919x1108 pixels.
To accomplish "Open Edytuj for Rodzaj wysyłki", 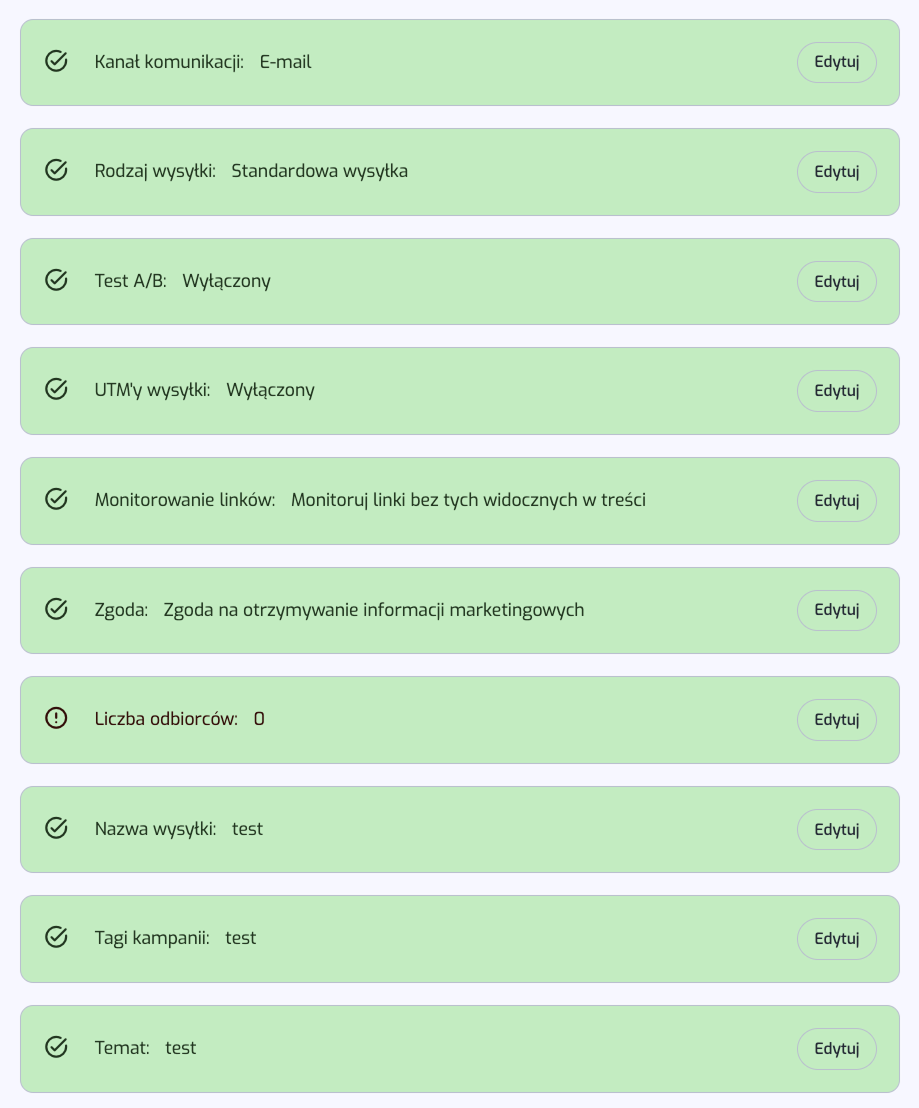I will coord(837,172).
